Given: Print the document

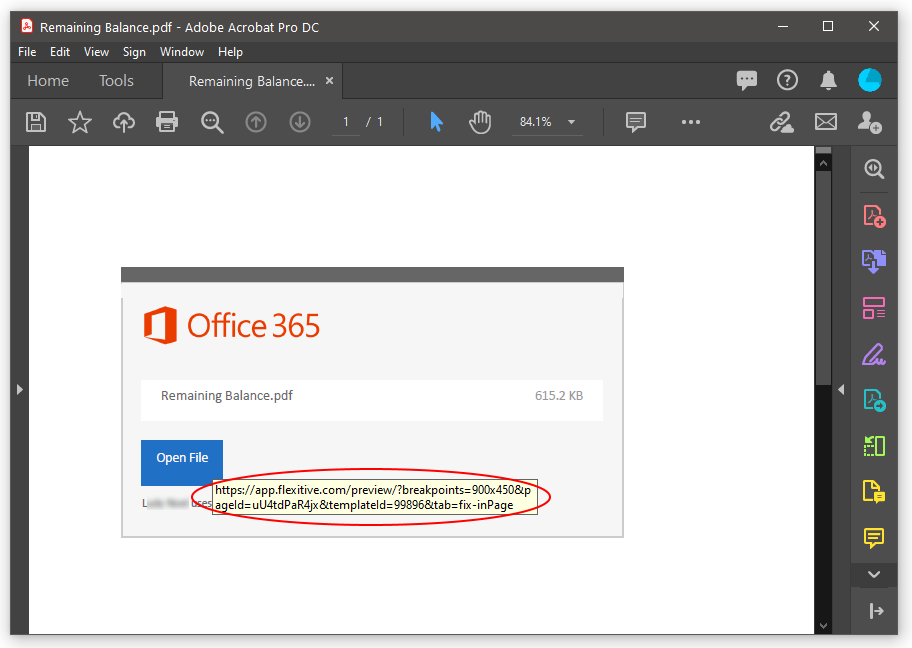Looking at the screenshot, I should (167, 122).
